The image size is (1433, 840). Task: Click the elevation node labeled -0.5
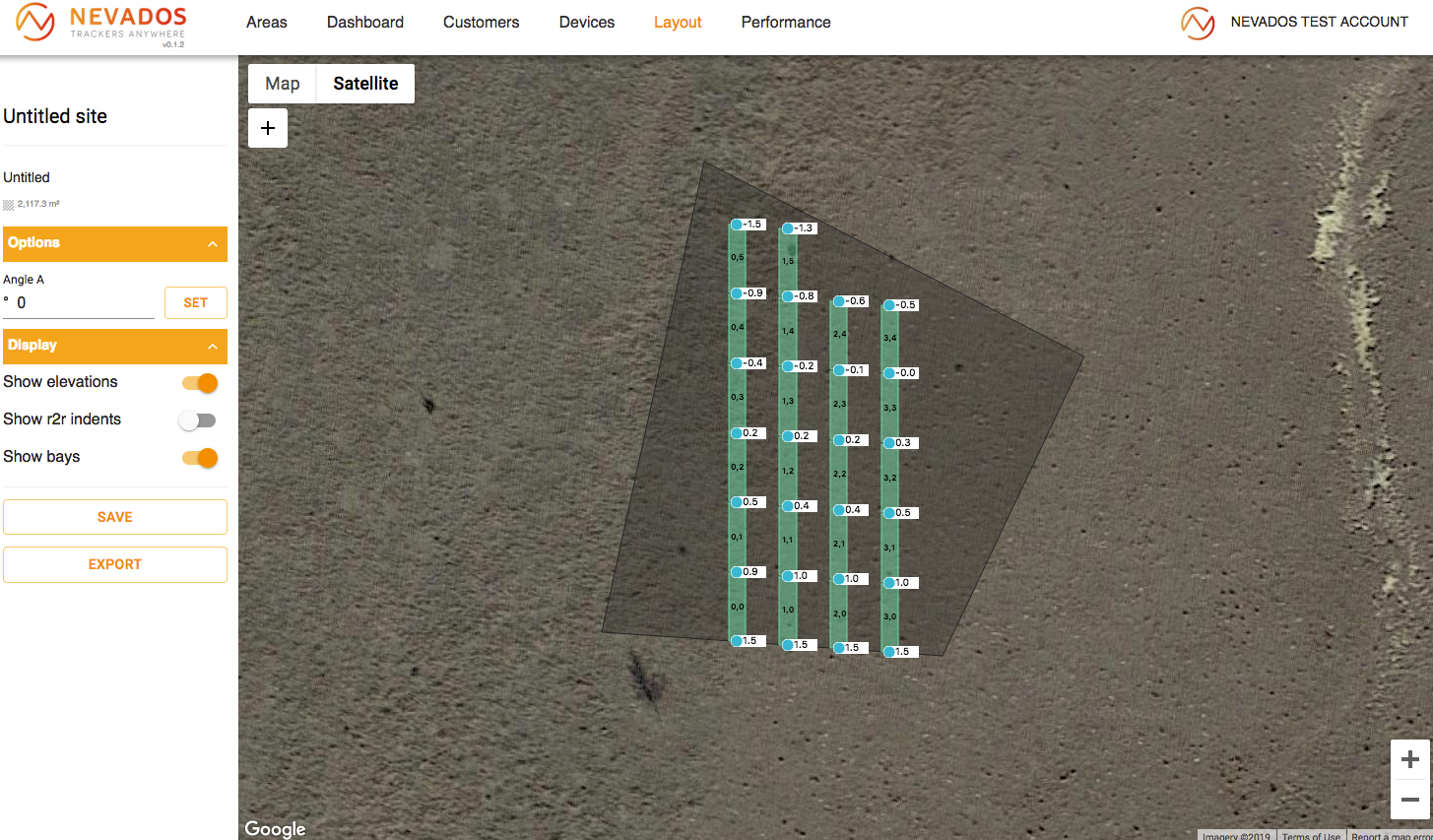click(889, 305)
